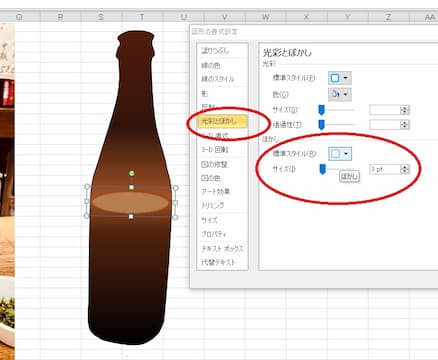Increase soft edges size with spinner up arrow
Image resolution: width=438 pixels, height=360 pixels.
click(405, 167)
